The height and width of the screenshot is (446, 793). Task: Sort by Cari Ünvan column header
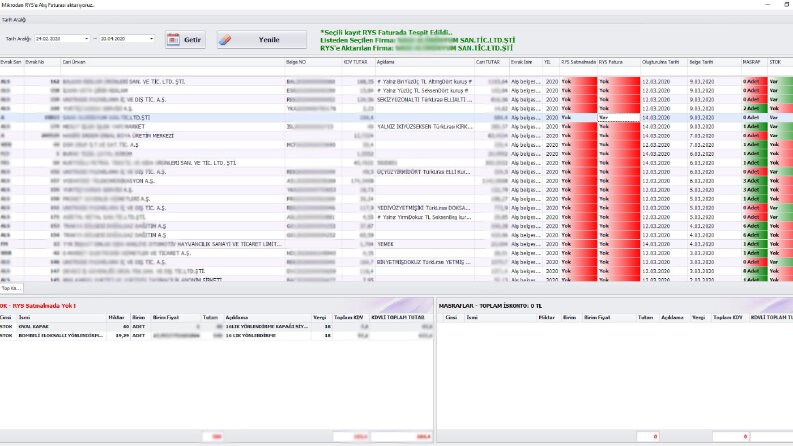point(172,62)
